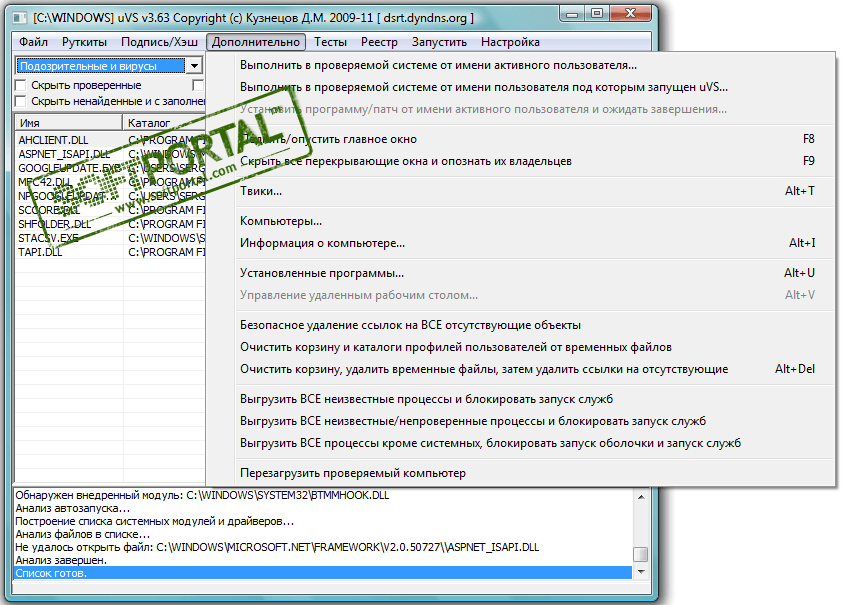843x605 pixels.
Task: Open the Файл menu
Action: [x=33, y=42]
